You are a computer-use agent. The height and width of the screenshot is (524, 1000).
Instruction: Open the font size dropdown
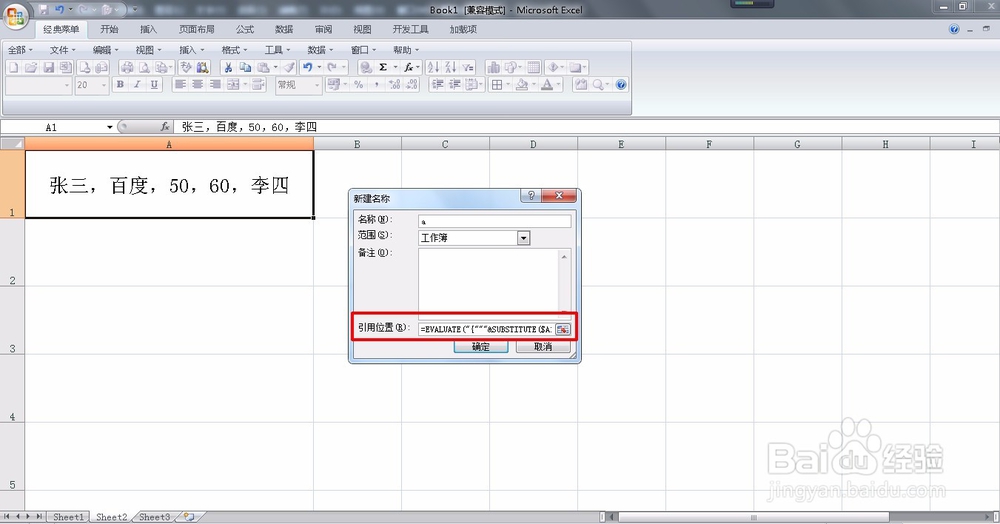(104, 85)
